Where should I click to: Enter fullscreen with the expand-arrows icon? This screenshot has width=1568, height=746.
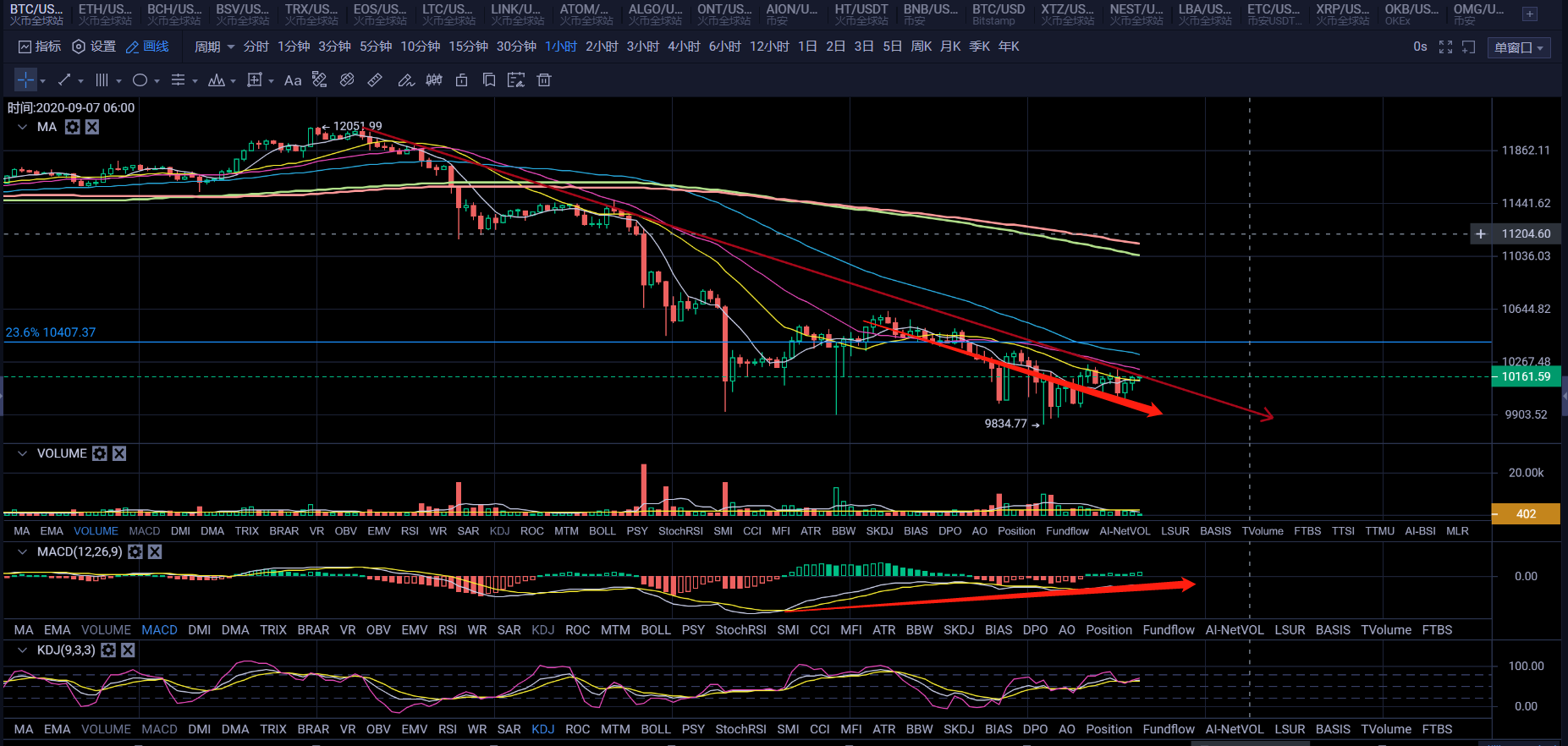tap(1445, 47)
